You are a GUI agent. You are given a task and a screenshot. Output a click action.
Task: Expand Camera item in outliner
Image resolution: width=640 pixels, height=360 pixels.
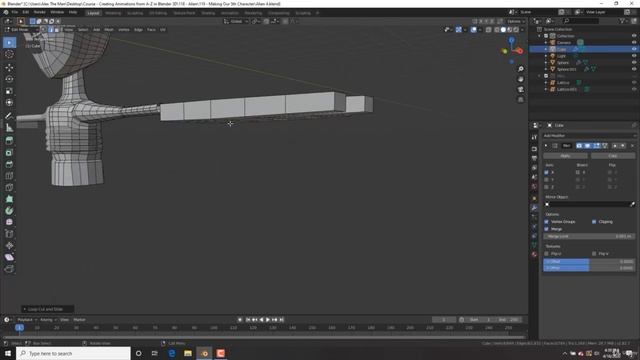(x=546, y=42)
